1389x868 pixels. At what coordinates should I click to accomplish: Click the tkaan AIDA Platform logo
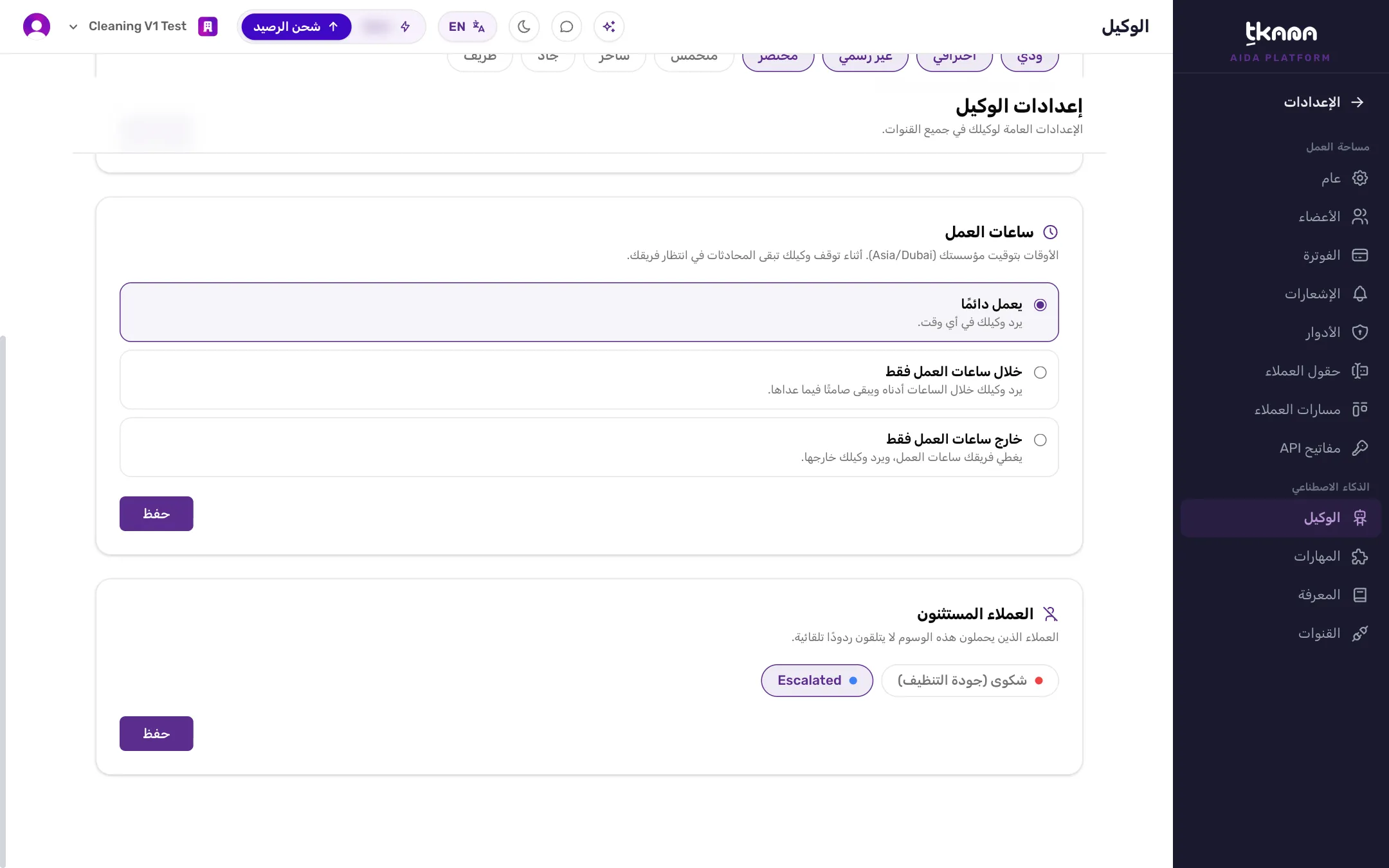[x=1280, y=41]
